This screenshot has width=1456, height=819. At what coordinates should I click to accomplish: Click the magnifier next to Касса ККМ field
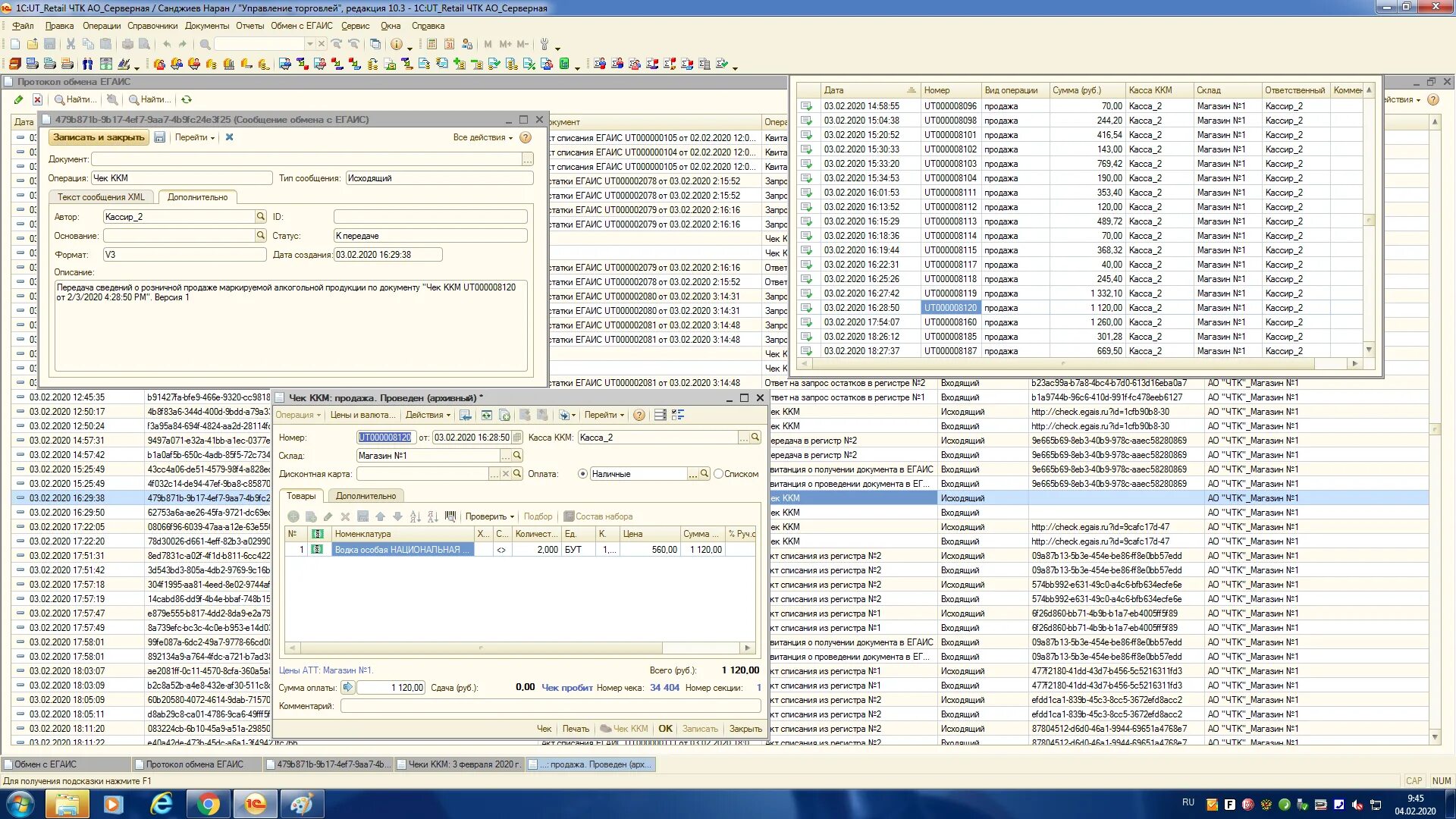(755, 438)
